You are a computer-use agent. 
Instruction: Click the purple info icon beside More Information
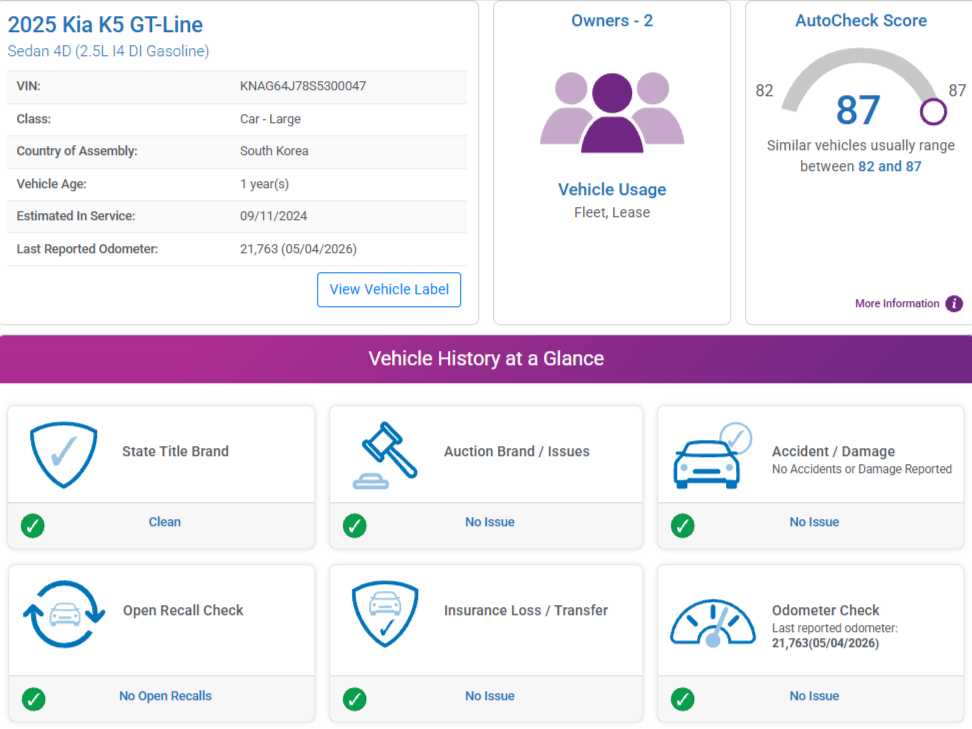(x=954, y=304)
